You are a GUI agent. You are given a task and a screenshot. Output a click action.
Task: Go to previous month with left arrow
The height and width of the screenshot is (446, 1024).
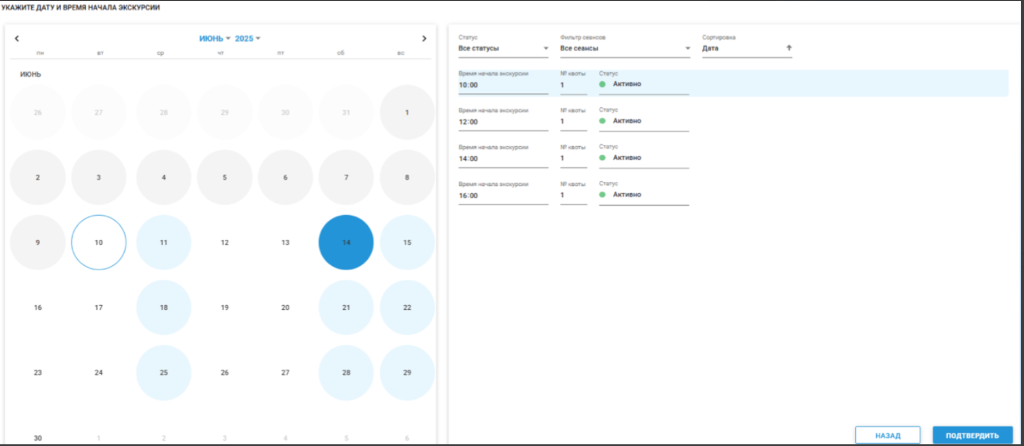tap(17, 39)
